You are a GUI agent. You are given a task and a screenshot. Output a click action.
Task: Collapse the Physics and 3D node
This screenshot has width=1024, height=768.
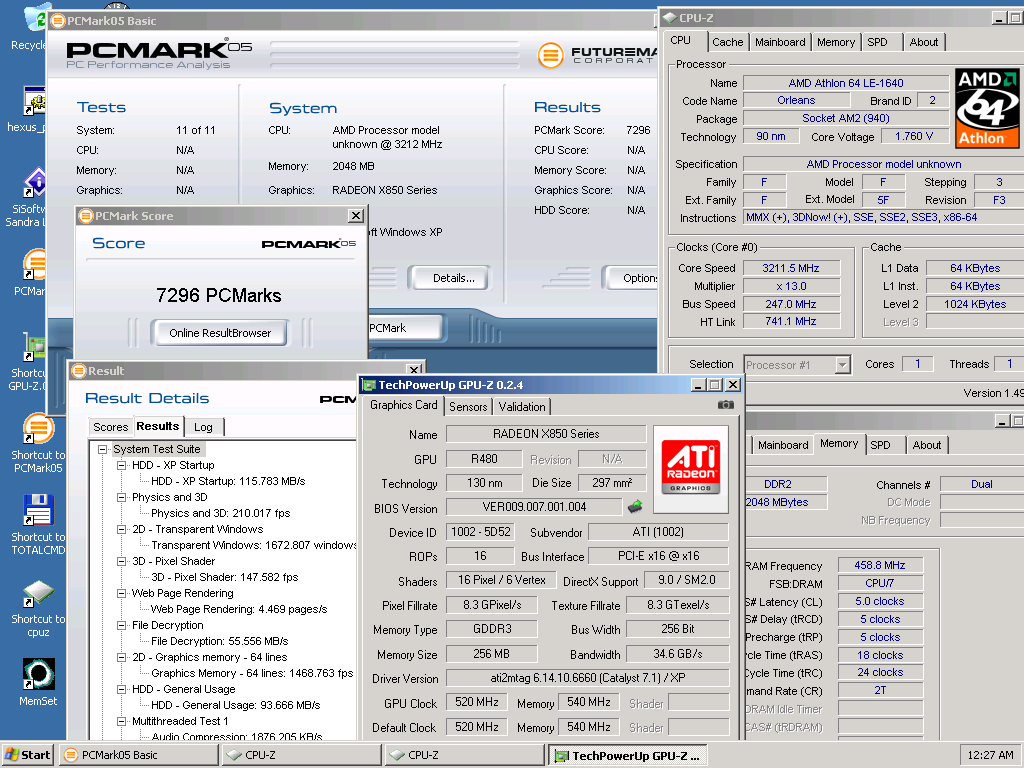tap(121, 497)
